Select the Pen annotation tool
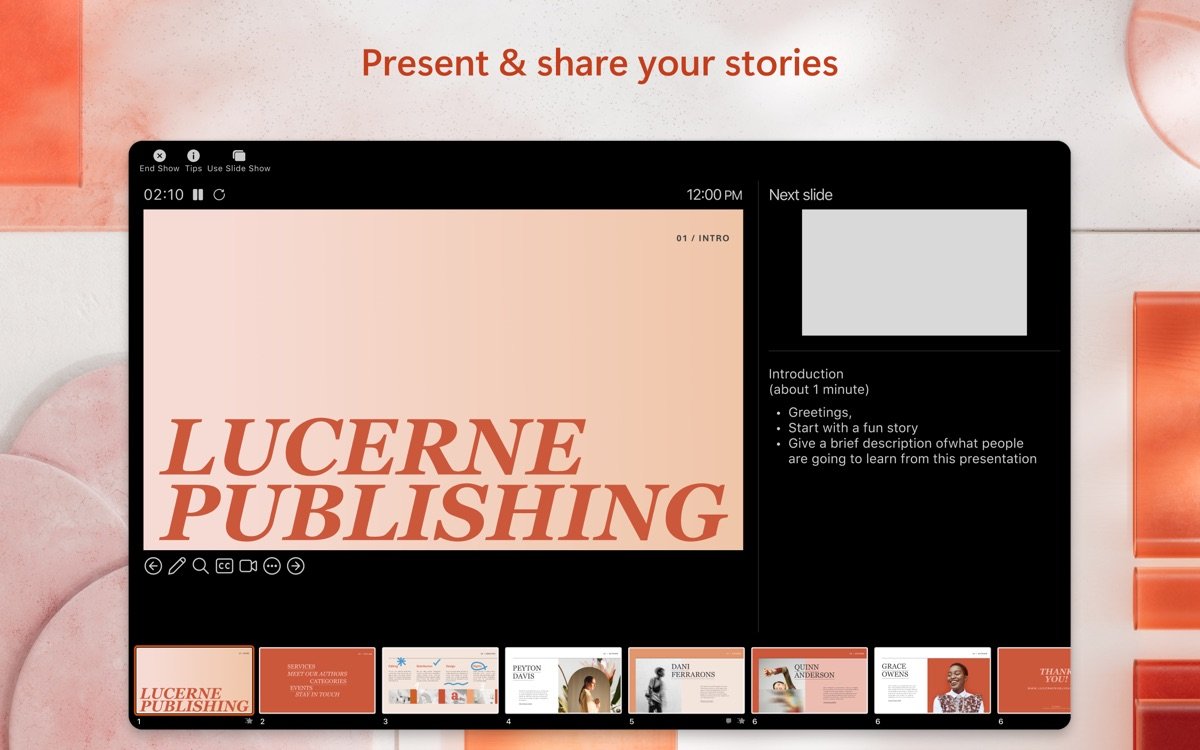The height and width of the screenshot is (750, 1200). (177, 565)
